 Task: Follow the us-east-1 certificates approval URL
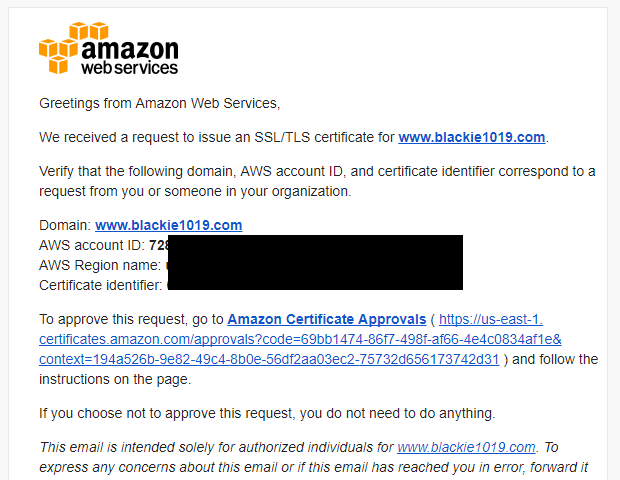point(300,340)
